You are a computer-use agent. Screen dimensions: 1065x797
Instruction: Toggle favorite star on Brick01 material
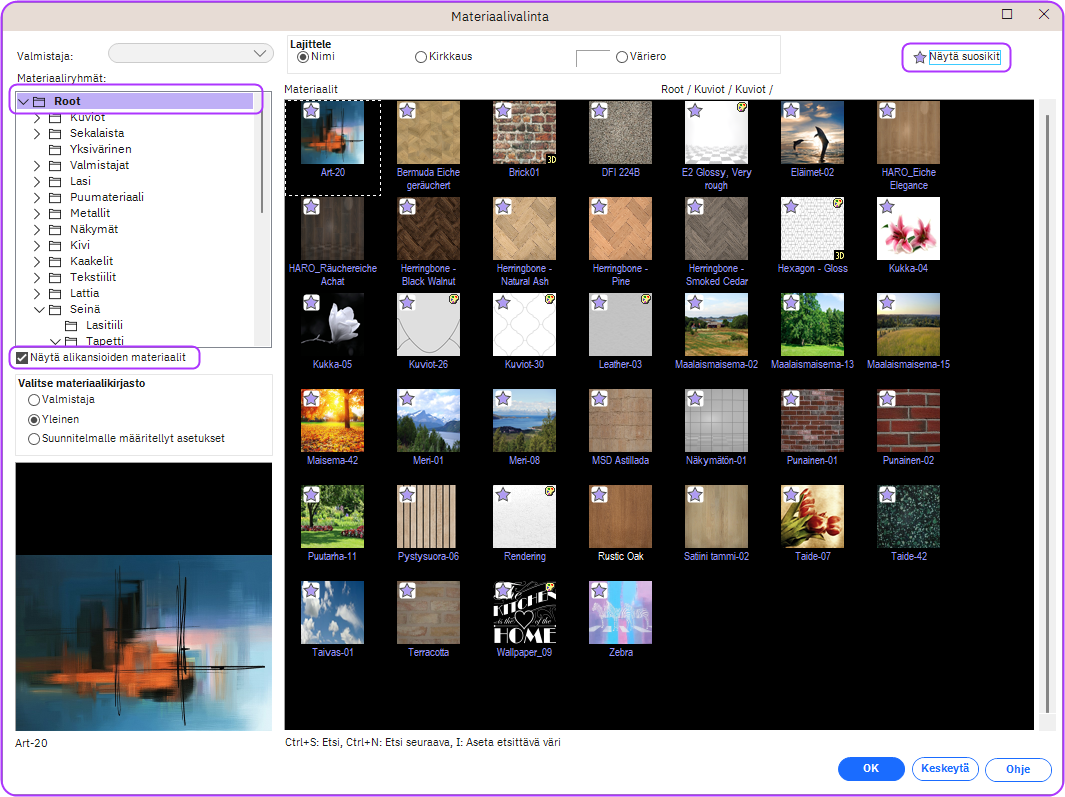coord(503,111)
